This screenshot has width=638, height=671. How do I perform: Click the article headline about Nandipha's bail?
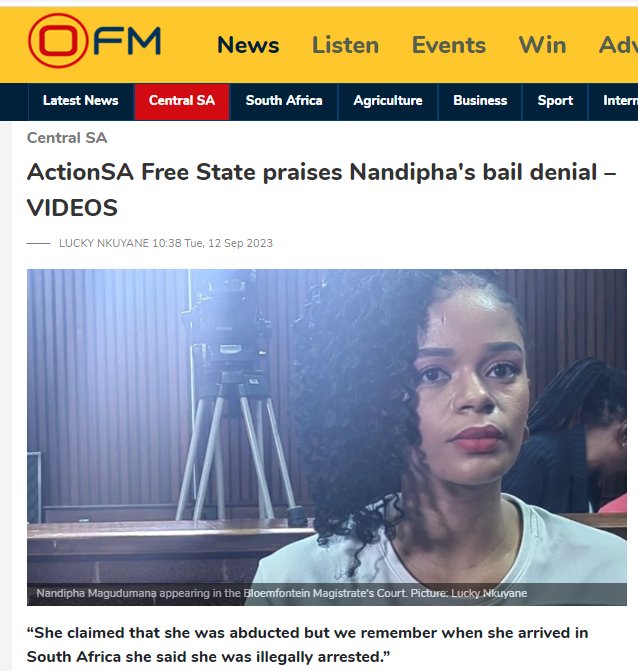(x=321, y=190)
